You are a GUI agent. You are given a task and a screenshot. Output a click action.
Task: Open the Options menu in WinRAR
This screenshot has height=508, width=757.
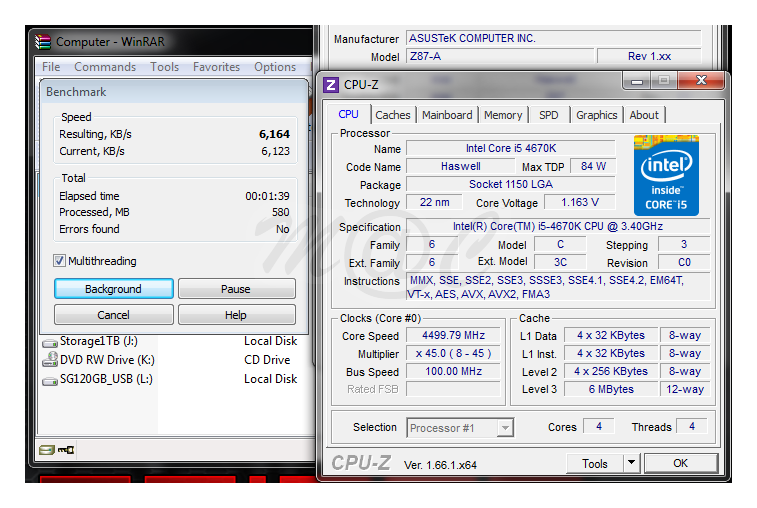point(275,67)
